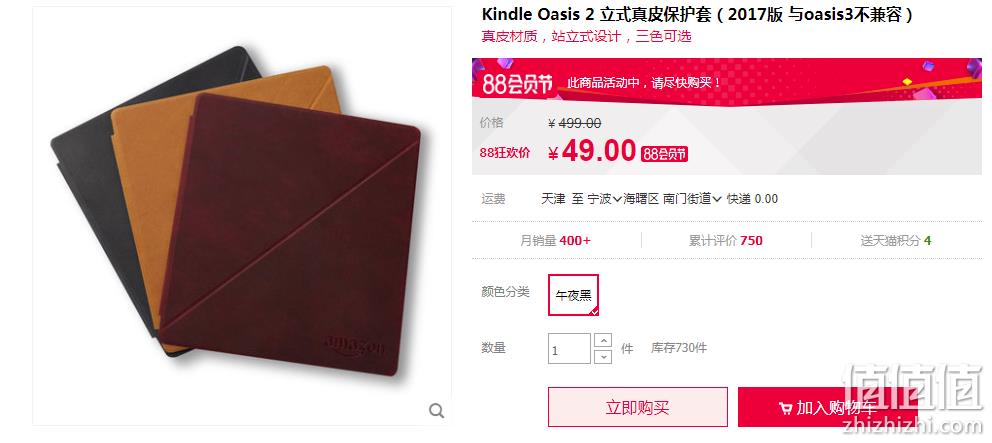The width and height of the screenshot is (992, 443).
Task: Click the 88会员节 tag beside price
Action: [664, 154]
